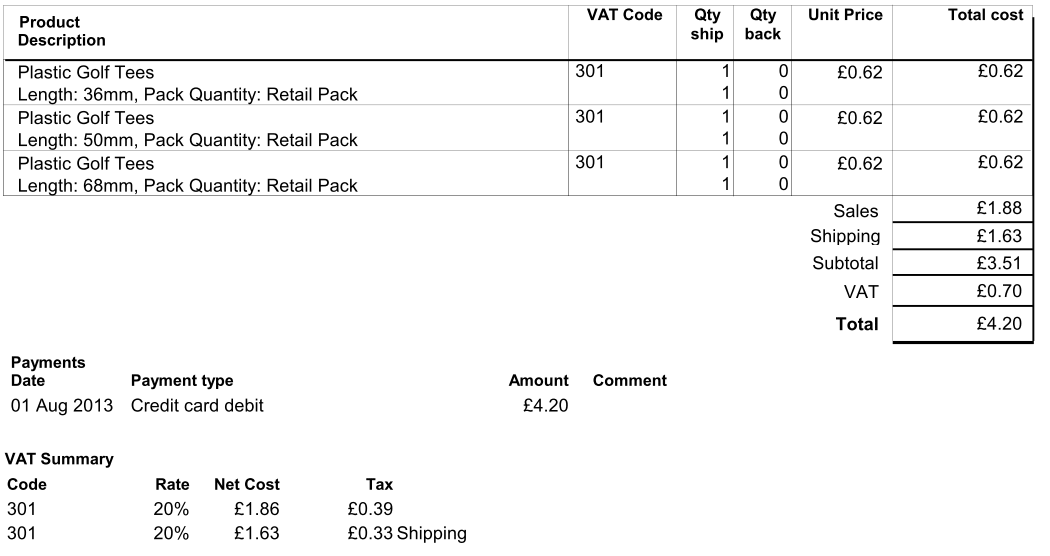Click the VAT amount £0.70
The width and height of the screenshot is (1050, 556).
1001,291
